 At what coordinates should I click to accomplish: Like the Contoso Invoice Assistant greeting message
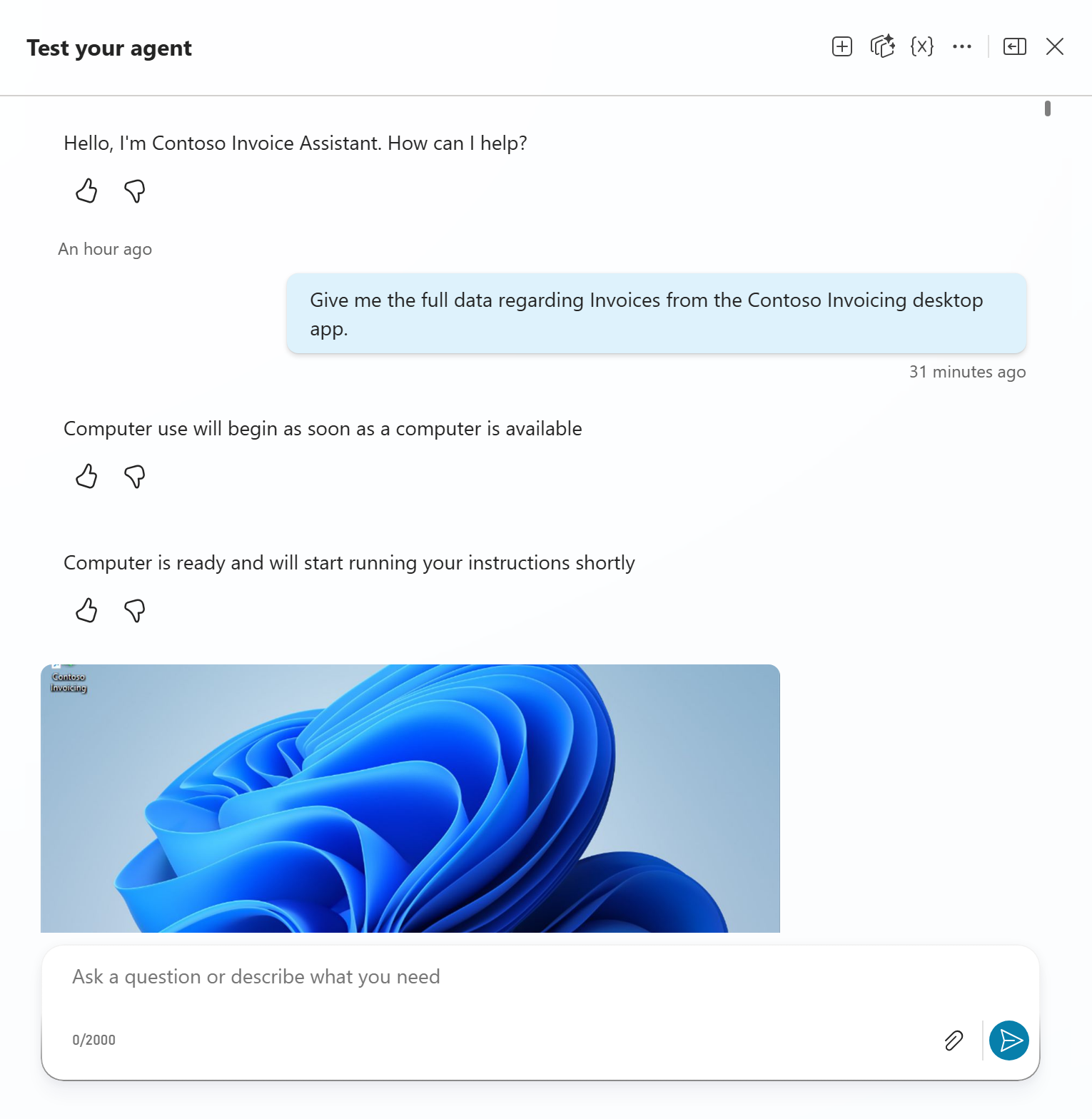[x=86, y=191]
